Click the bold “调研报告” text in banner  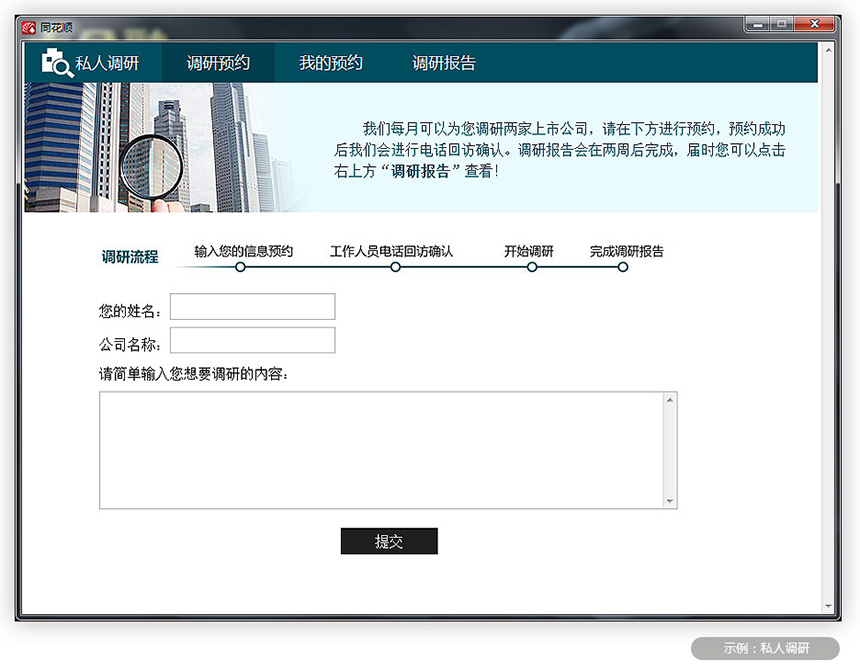click(420, 171)
